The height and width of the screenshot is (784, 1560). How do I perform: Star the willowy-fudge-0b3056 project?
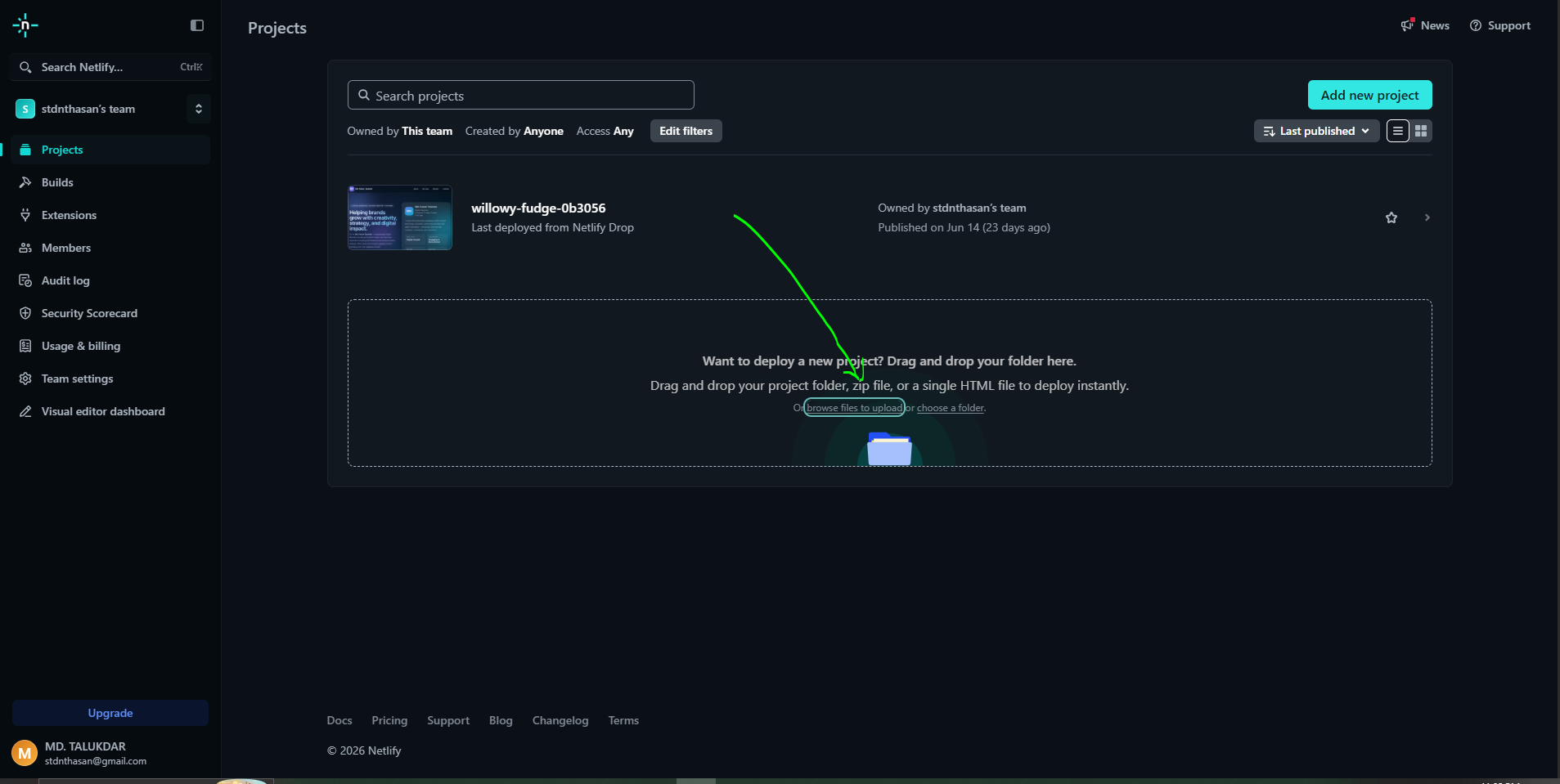point(1391,217)
